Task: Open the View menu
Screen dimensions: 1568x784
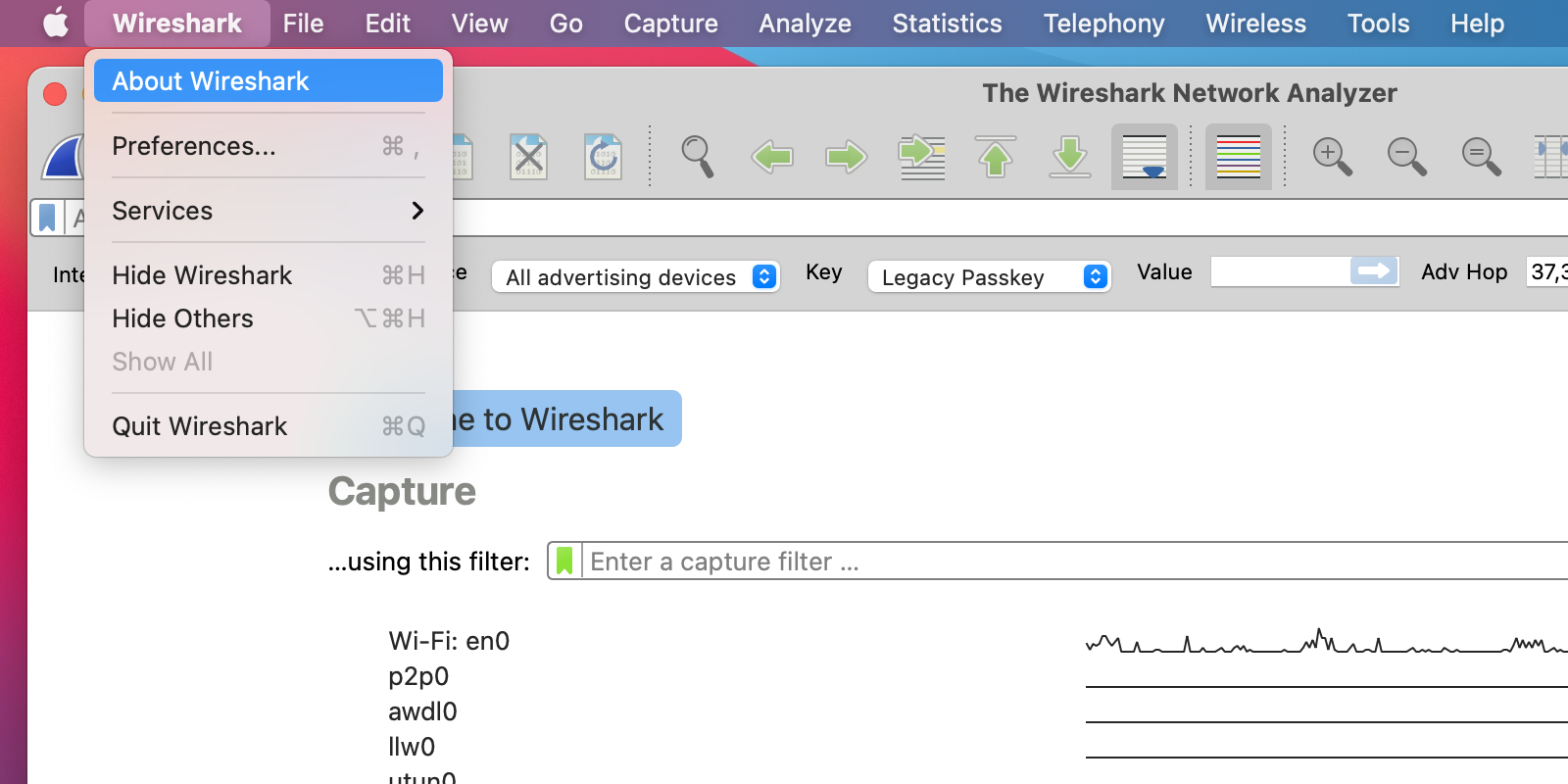Action: pyautogui.click(x=480, y=24)
